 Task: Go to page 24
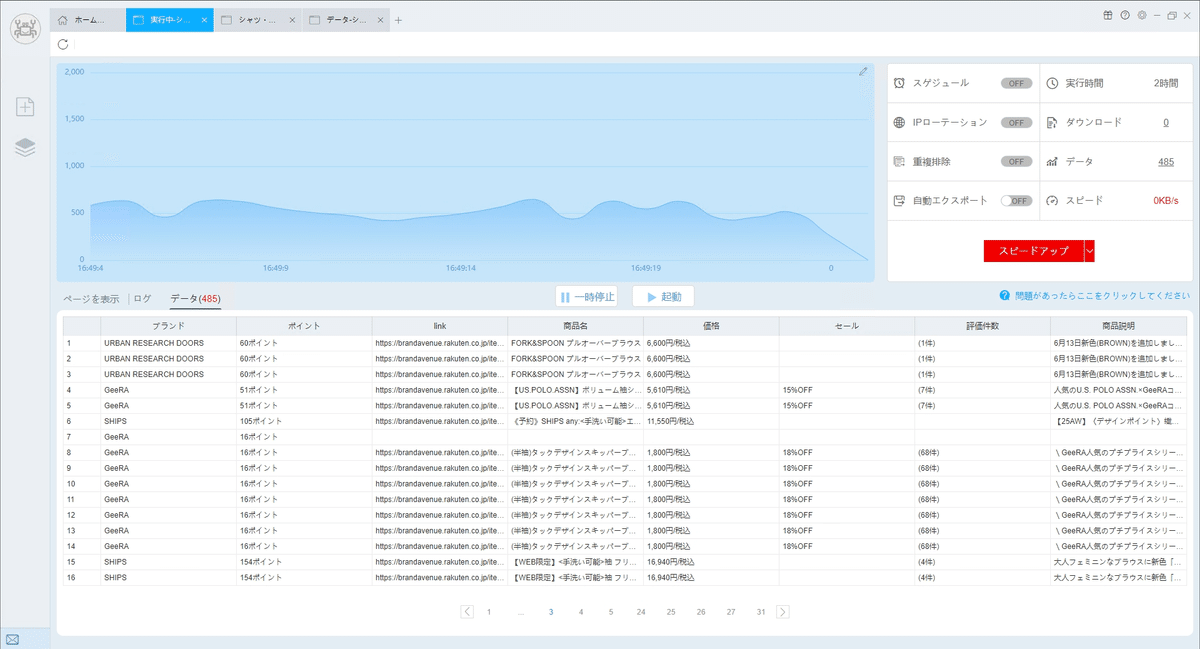click(641, 611)
